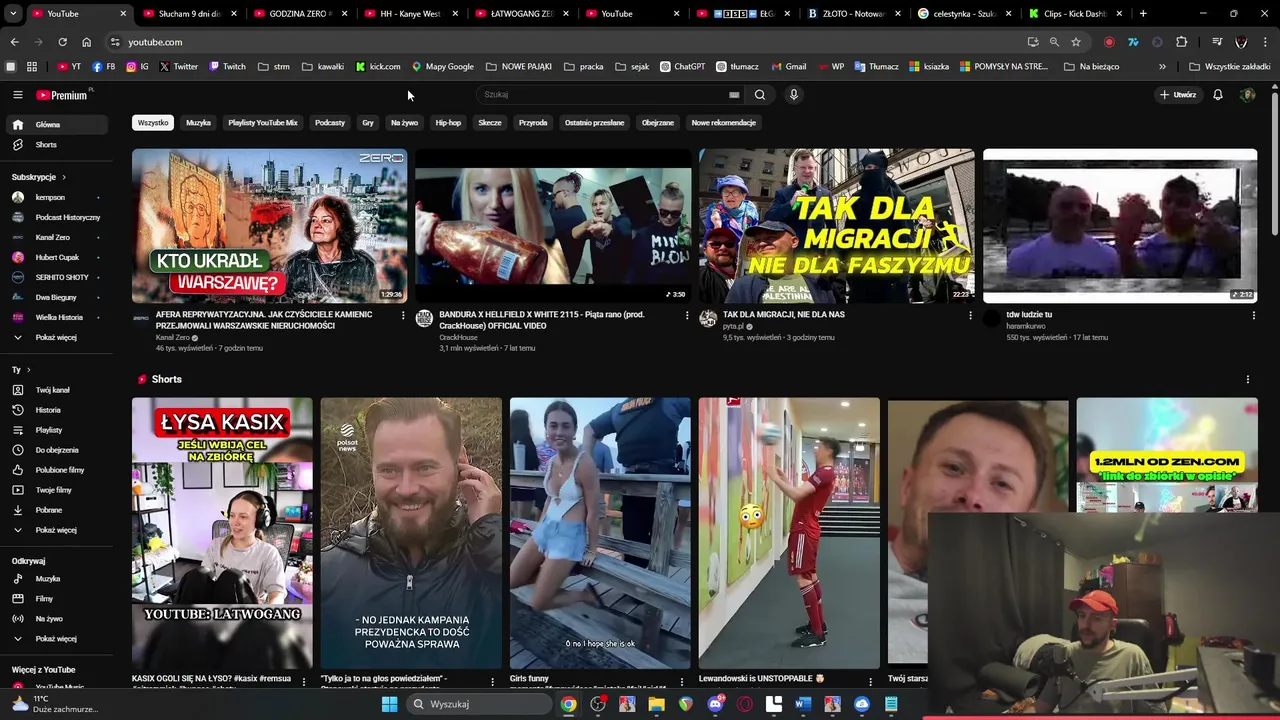Viewport: 1280px width, 720px height.
Task: Start voice search with microphone icon
Action: tap(794, 95)
